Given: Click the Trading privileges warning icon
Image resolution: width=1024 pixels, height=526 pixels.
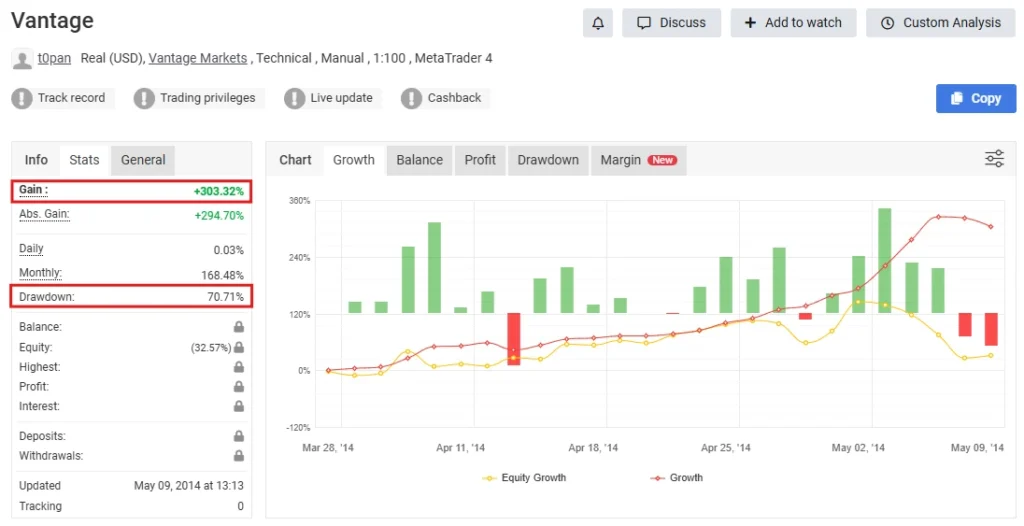Looking at the screenshot, I should tap(144, 98).
